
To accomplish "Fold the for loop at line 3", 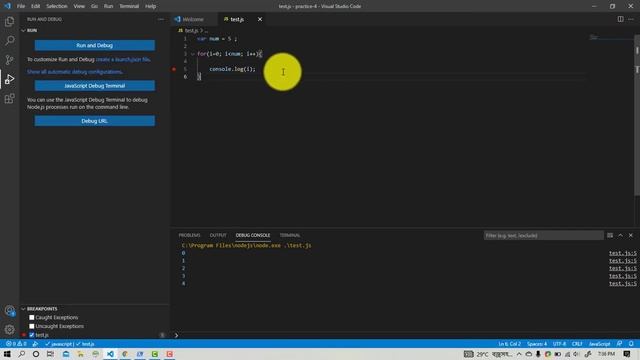I will coord(193,54).
